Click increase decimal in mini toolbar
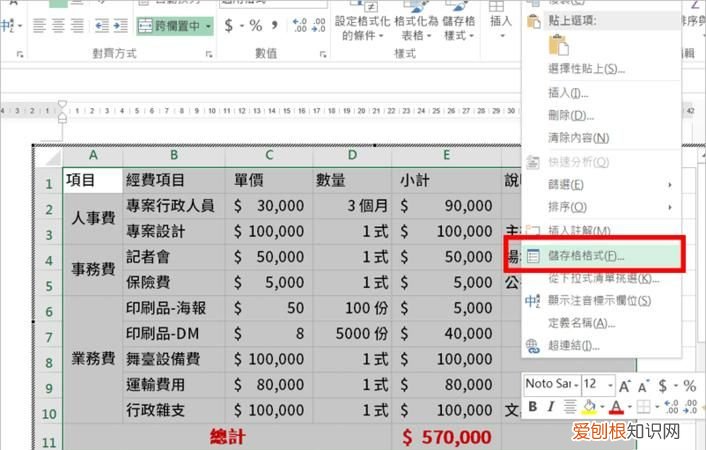This screenshot has width=706, height=450. coord(671,407)
